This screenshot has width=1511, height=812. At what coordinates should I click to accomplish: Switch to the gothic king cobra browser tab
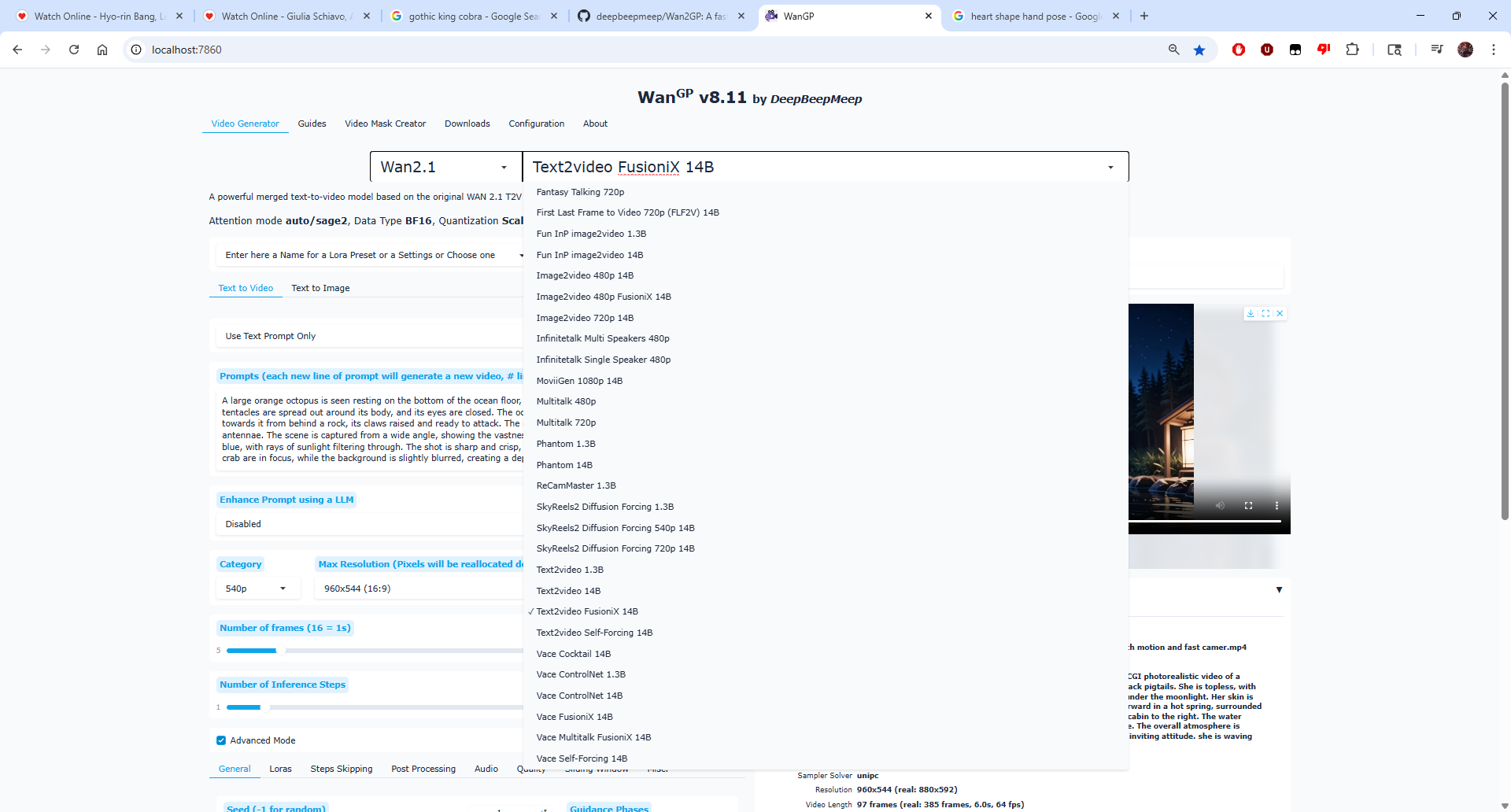click(472, 16)
